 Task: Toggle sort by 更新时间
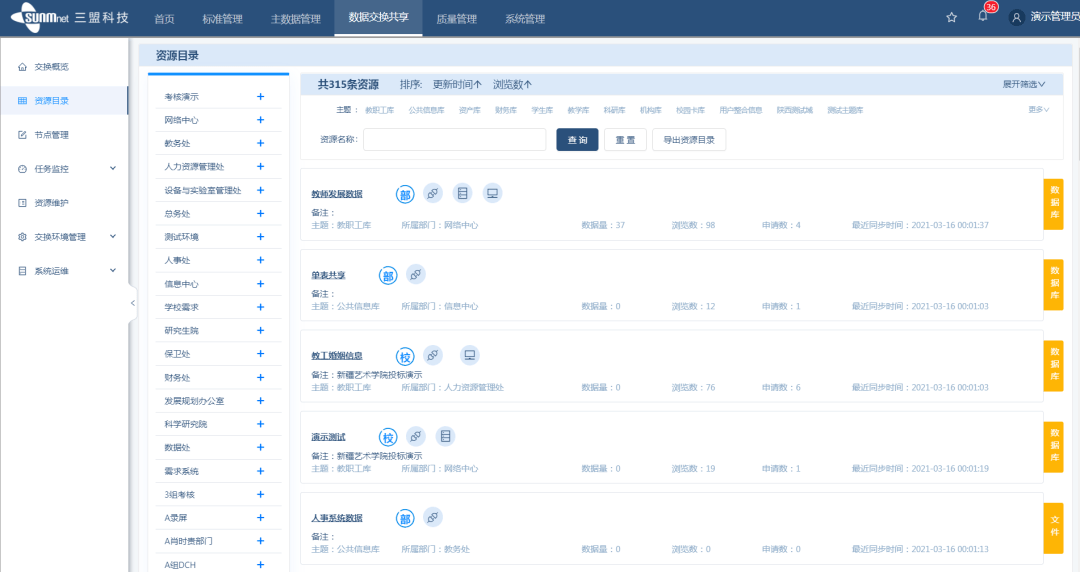pos(456,85)
